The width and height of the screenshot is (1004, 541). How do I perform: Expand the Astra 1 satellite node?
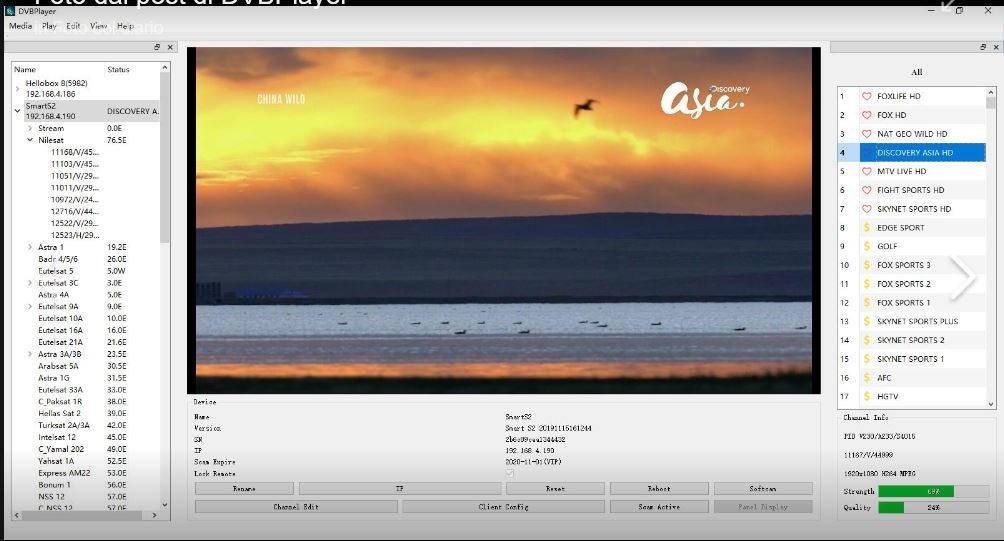(x=30, y=246)
